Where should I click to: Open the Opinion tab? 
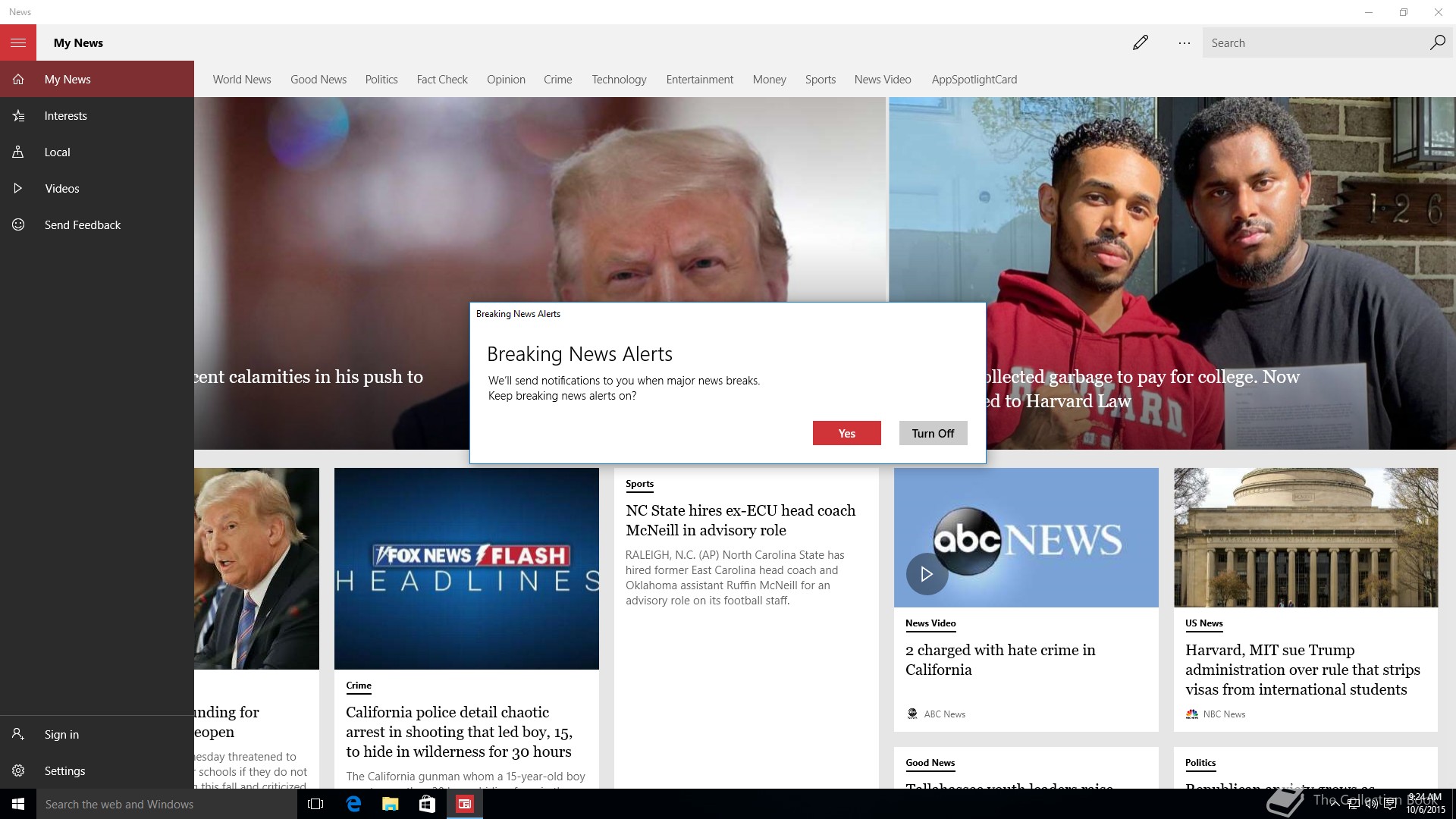pyautogui.click(x=506, y=80)
